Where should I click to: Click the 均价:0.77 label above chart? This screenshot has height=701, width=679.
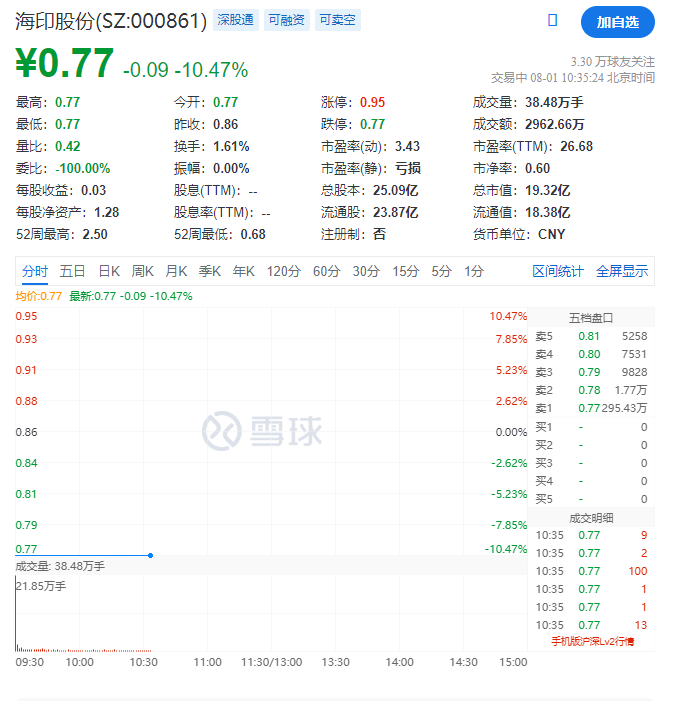point(38,296)
